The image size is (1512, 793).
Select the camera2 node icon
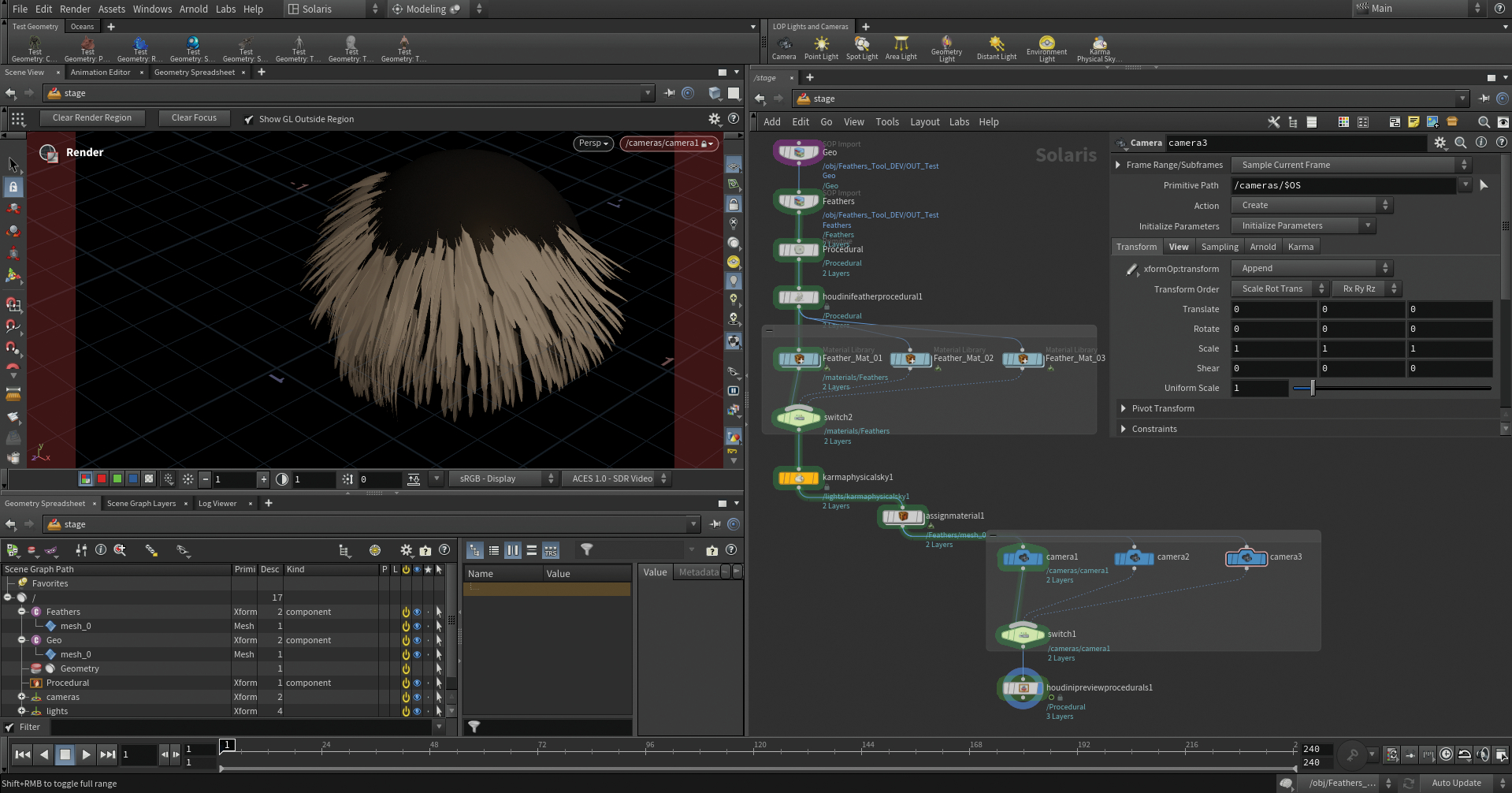coord(1135,558)
